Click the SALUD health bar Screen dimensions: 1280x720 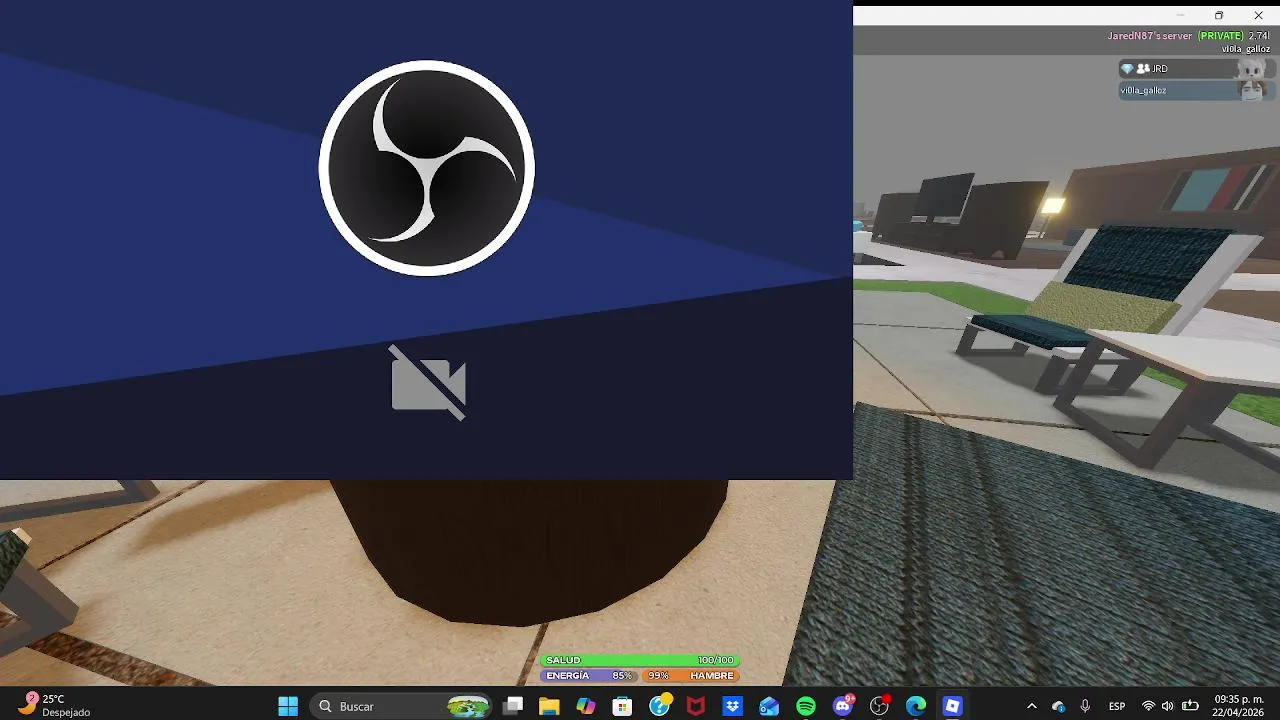(640, 660)
